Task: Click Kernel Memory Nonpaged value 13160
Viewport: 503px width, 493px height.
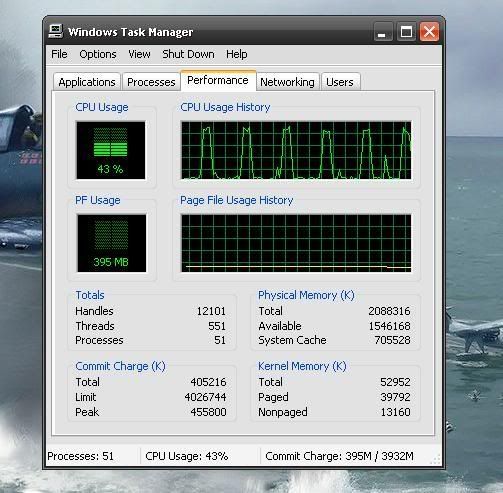Action: [395, 412]
